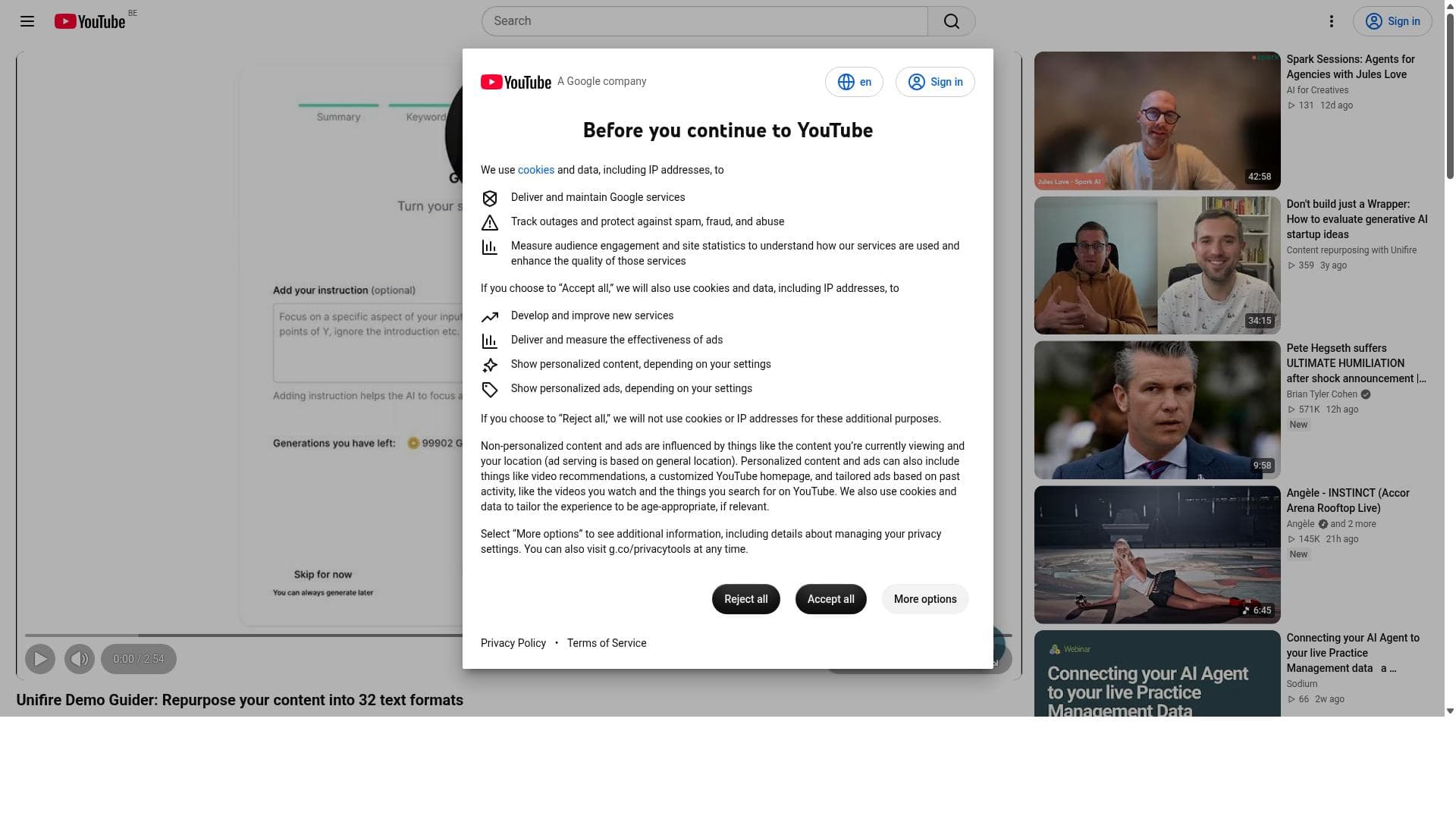
Task: Click the YouTube logo in the consent dialog
Action: 516,82
